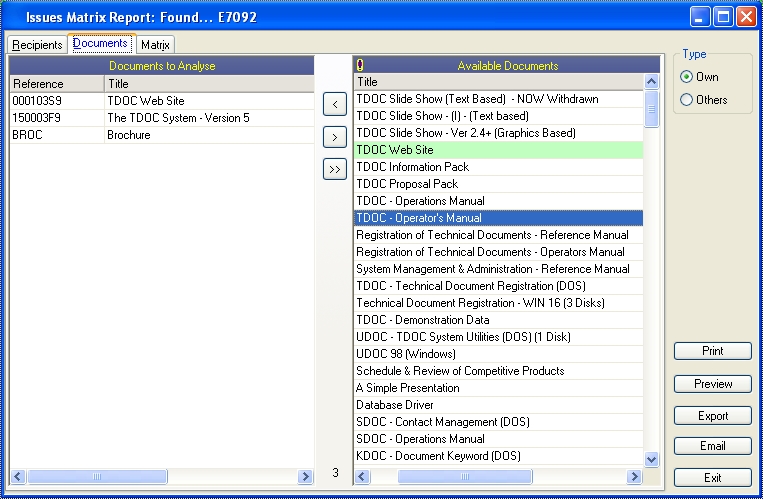Click the Title column header in Documents to Analyse
The width and height of the screenshot is (763, 499).
[209, 84]
